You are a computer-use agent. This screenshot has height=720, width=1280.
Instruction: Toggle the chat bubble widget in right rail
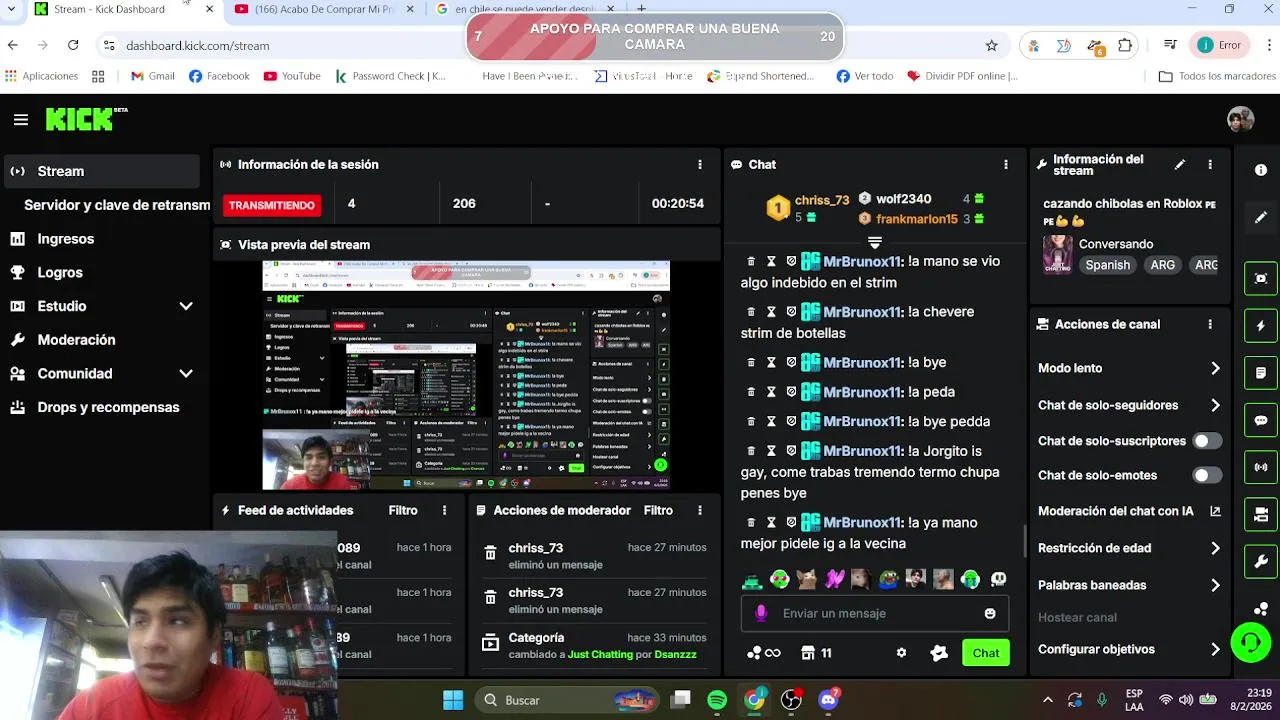click(1261, 420)
